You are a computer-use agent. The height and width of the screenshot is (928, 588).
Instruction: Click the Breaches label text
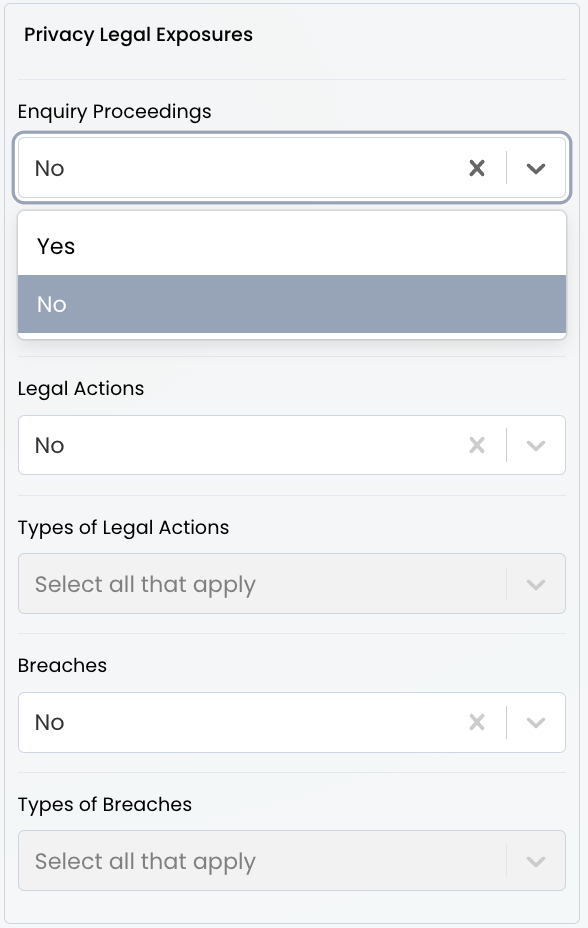(62, 665)
